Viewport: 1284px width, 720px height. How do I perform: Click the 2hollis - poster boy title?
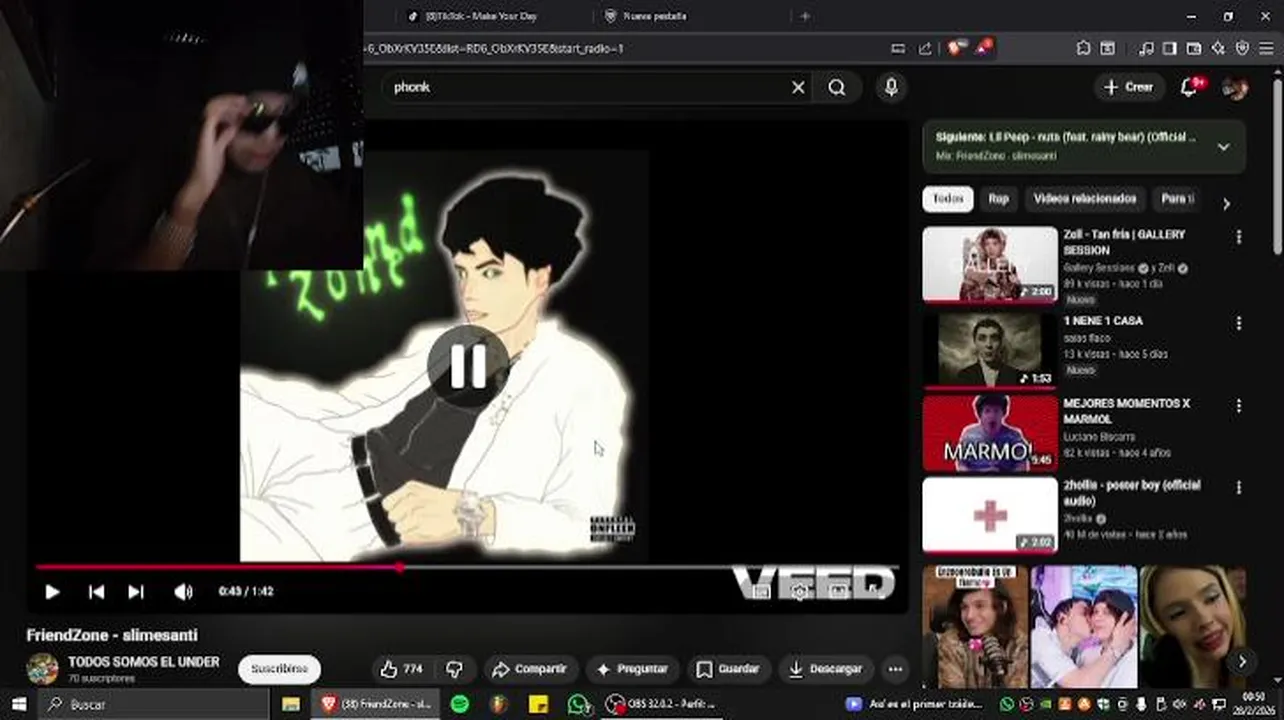click(x=1132, y=493)
